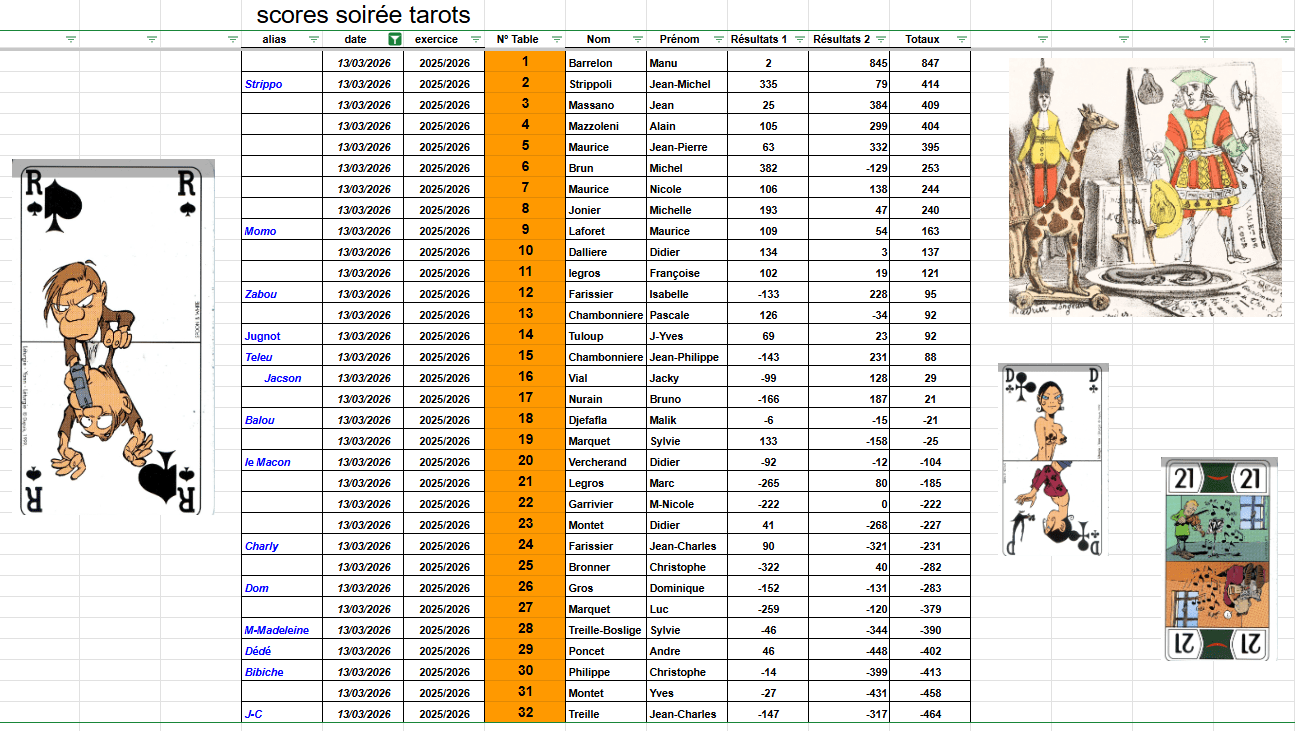
Task: Expand filter dropdown in leftmost empty column
Action: point(70,40)
